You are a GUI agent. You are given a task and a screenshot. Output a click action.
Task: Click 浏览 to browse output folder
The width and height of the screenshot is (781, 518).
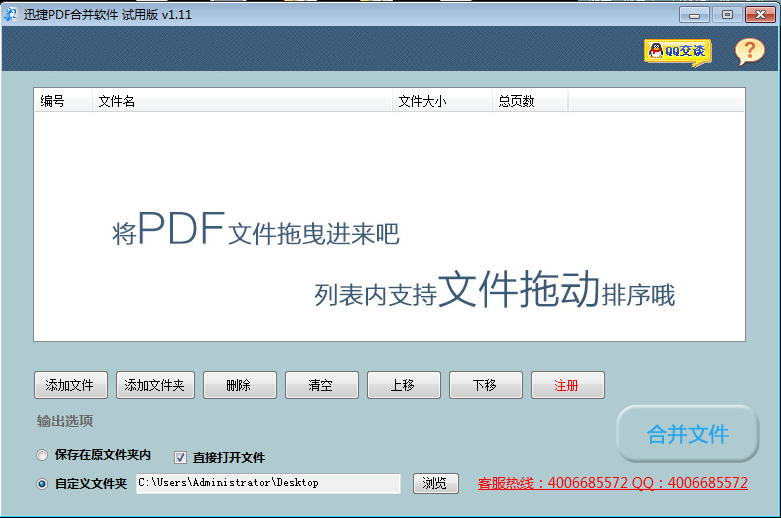point(434,483)
